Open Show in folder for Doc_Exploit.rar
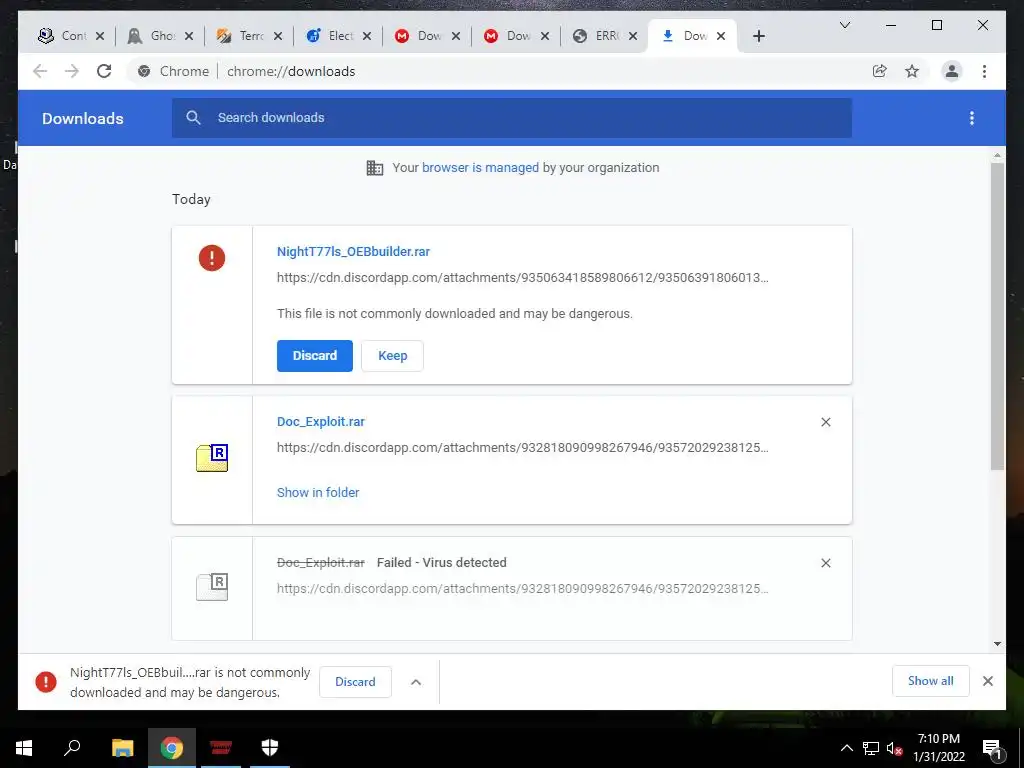 [x=318, y=492]
